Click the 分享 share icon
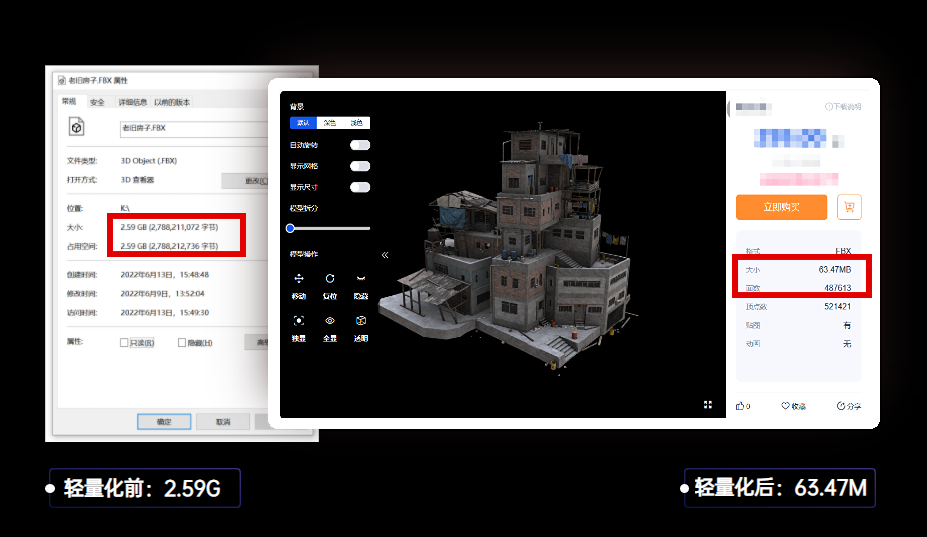The image size is (927, 537). point(841,406)
